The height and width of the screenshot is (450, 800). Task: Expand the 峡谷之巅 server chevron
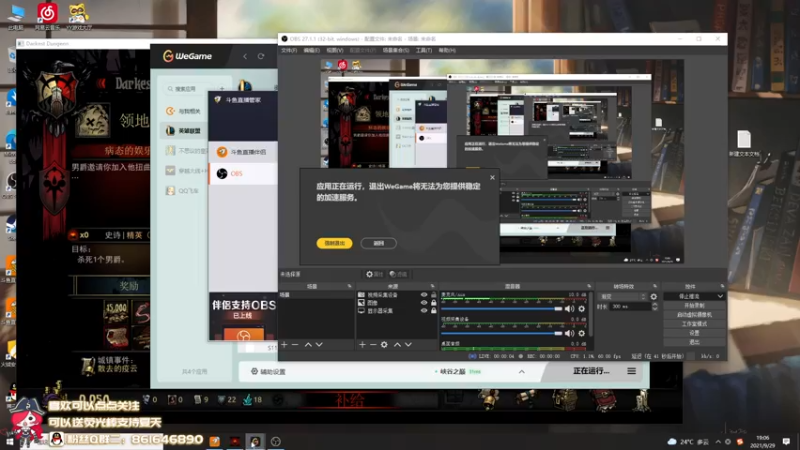pos(521,371)
